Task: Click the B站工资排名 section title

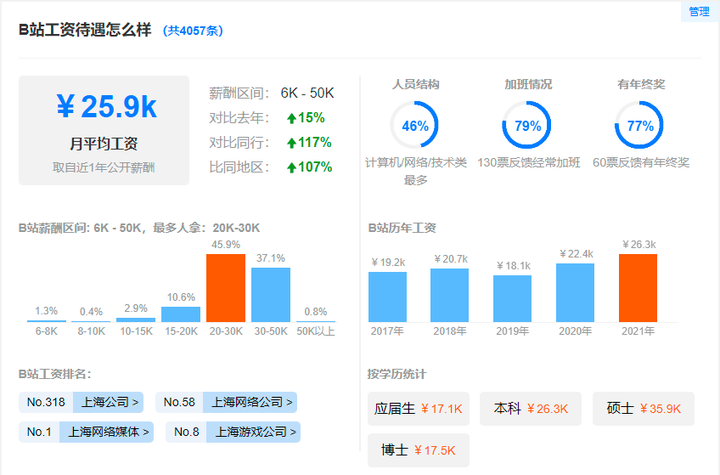Action: 55,374
